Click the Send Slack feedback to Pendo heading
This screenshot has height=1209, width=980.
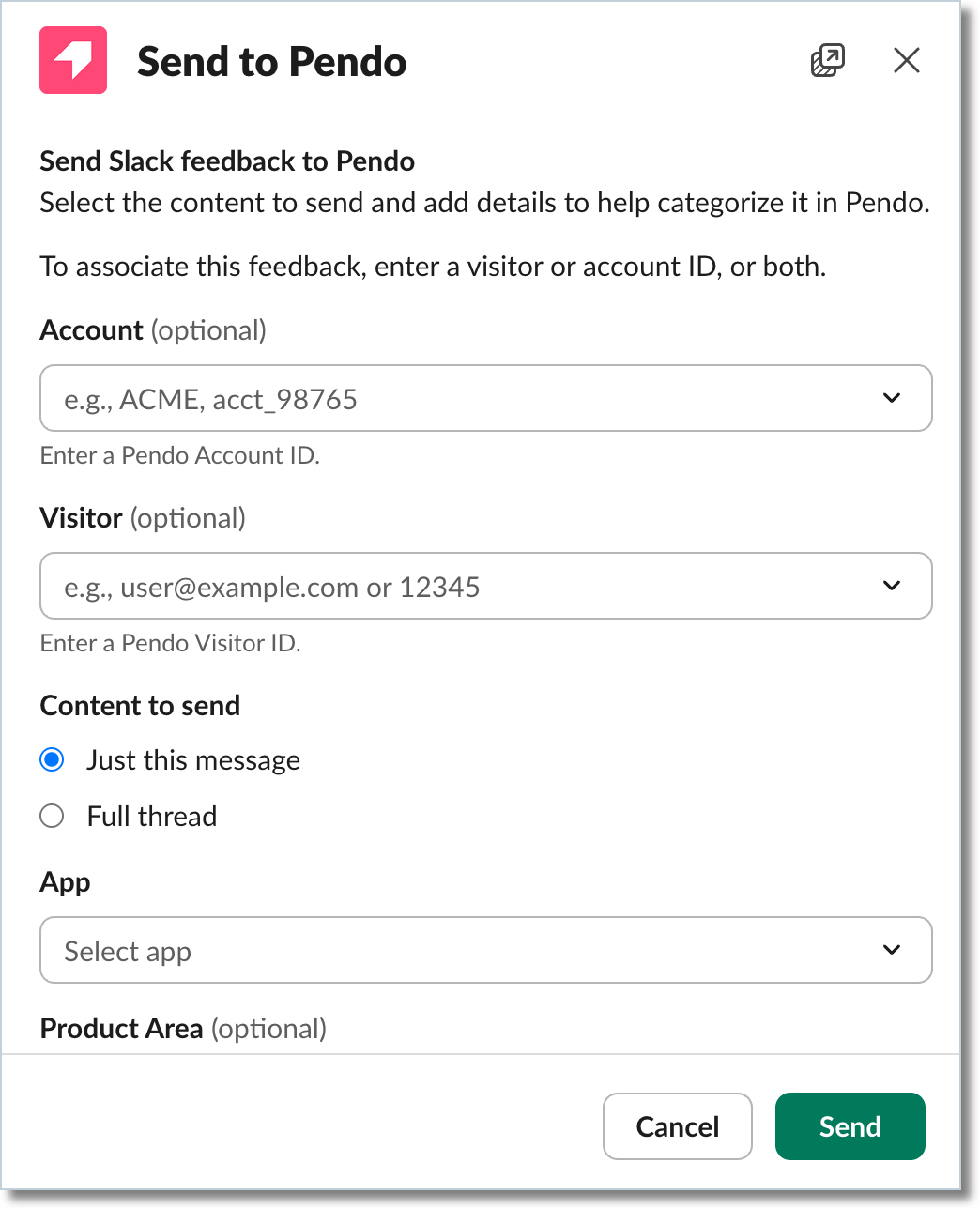point(227,161)
